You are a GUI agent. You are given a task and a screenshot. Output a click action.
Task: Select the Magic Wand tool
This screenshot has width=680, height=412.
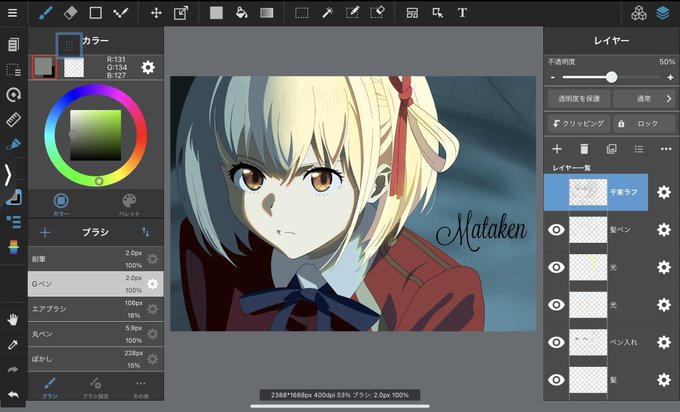tap(327, 13)
